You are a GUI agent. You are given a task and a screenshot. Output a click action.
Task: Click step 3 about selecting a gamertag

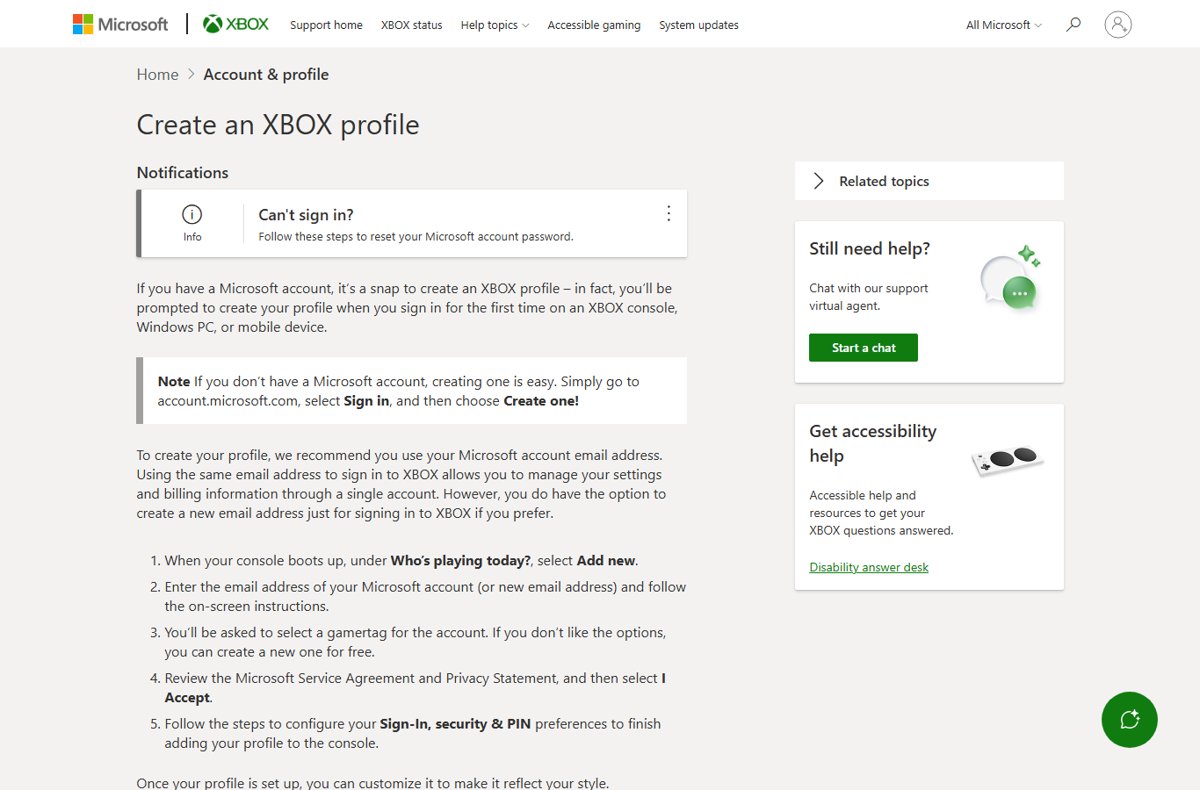(x=415, y=642)
